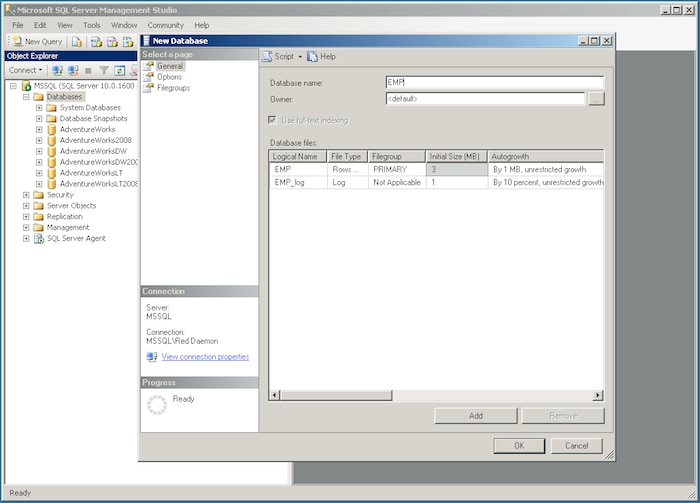Click the PRIMARY filegroup cell
The width and height of the screenshot is (700, 503).
pos(397,170)
